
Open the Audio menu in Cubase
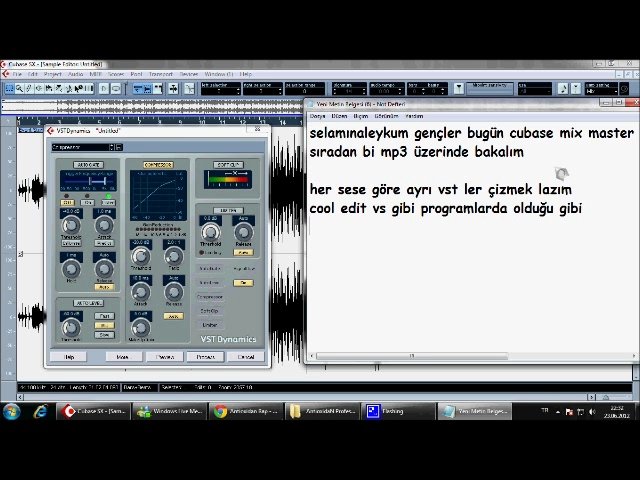[x=76, y=74]
